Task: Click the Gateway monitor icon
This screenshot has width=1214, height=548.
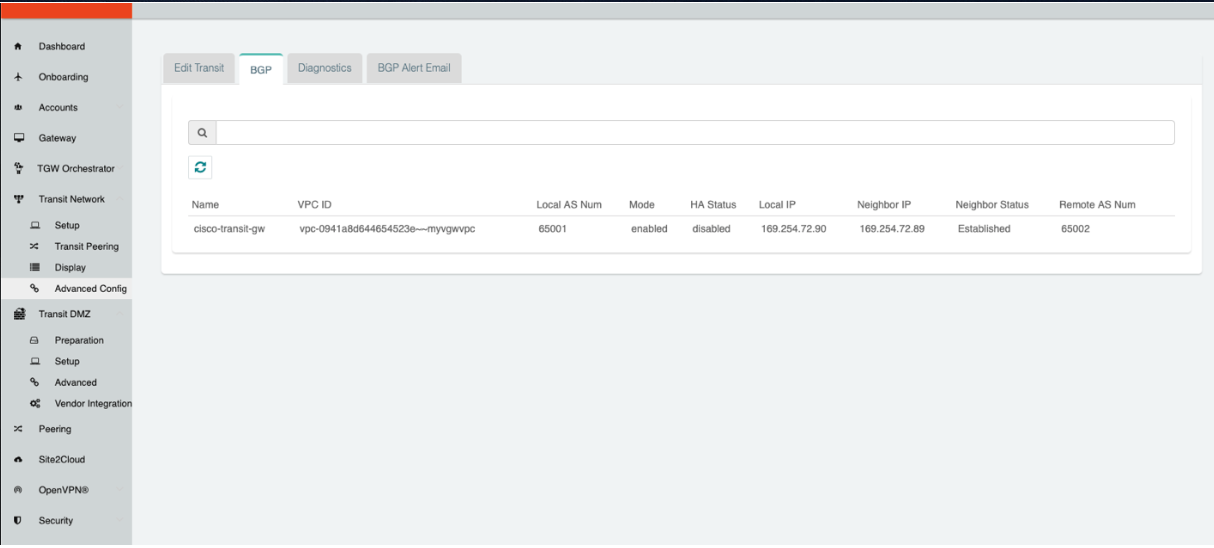Action: [x=18, y=138]
